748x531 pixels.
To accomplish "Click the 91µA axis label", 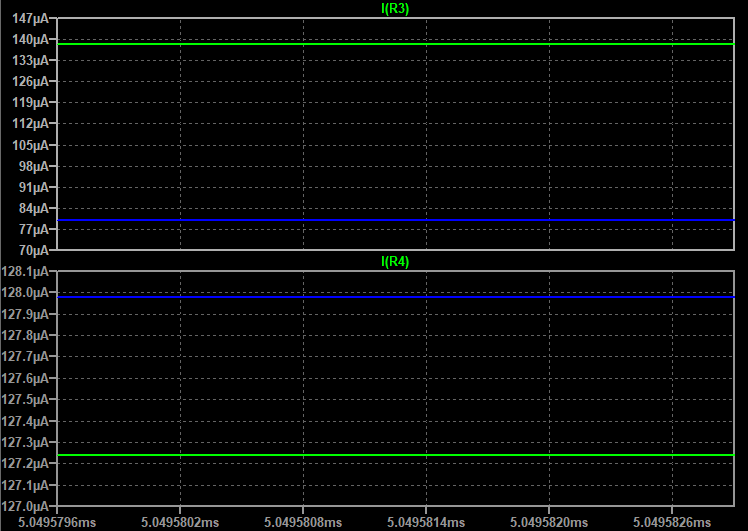I will point(34,187).
